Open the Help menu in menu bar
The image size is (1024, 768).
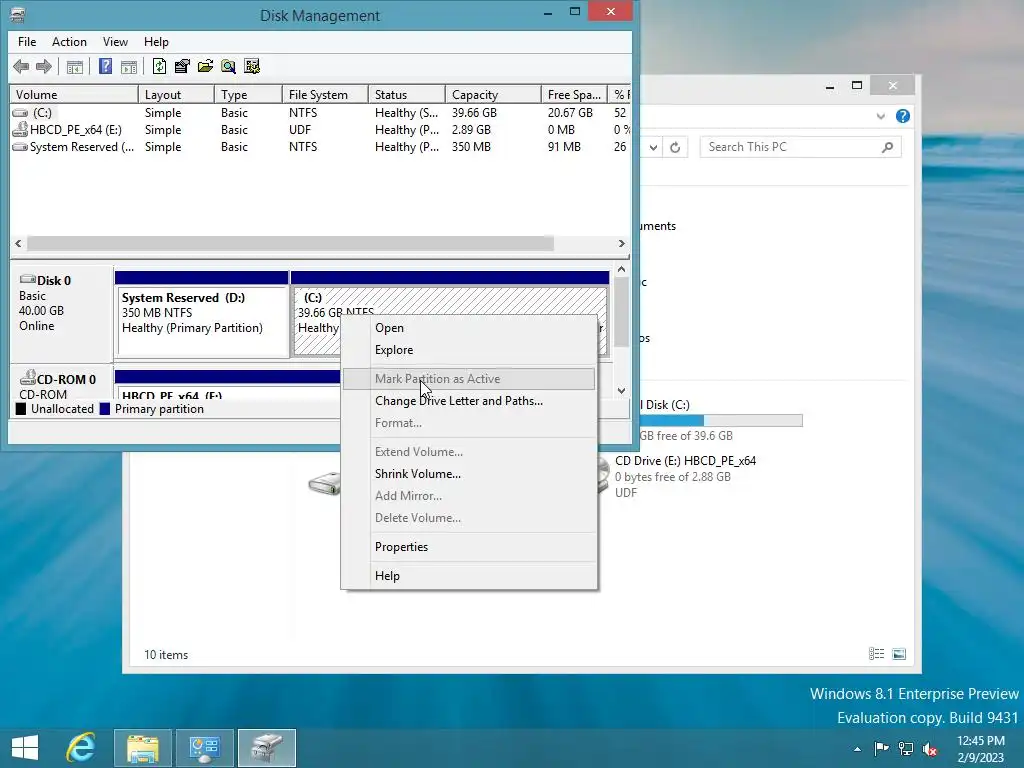point(156,42)
